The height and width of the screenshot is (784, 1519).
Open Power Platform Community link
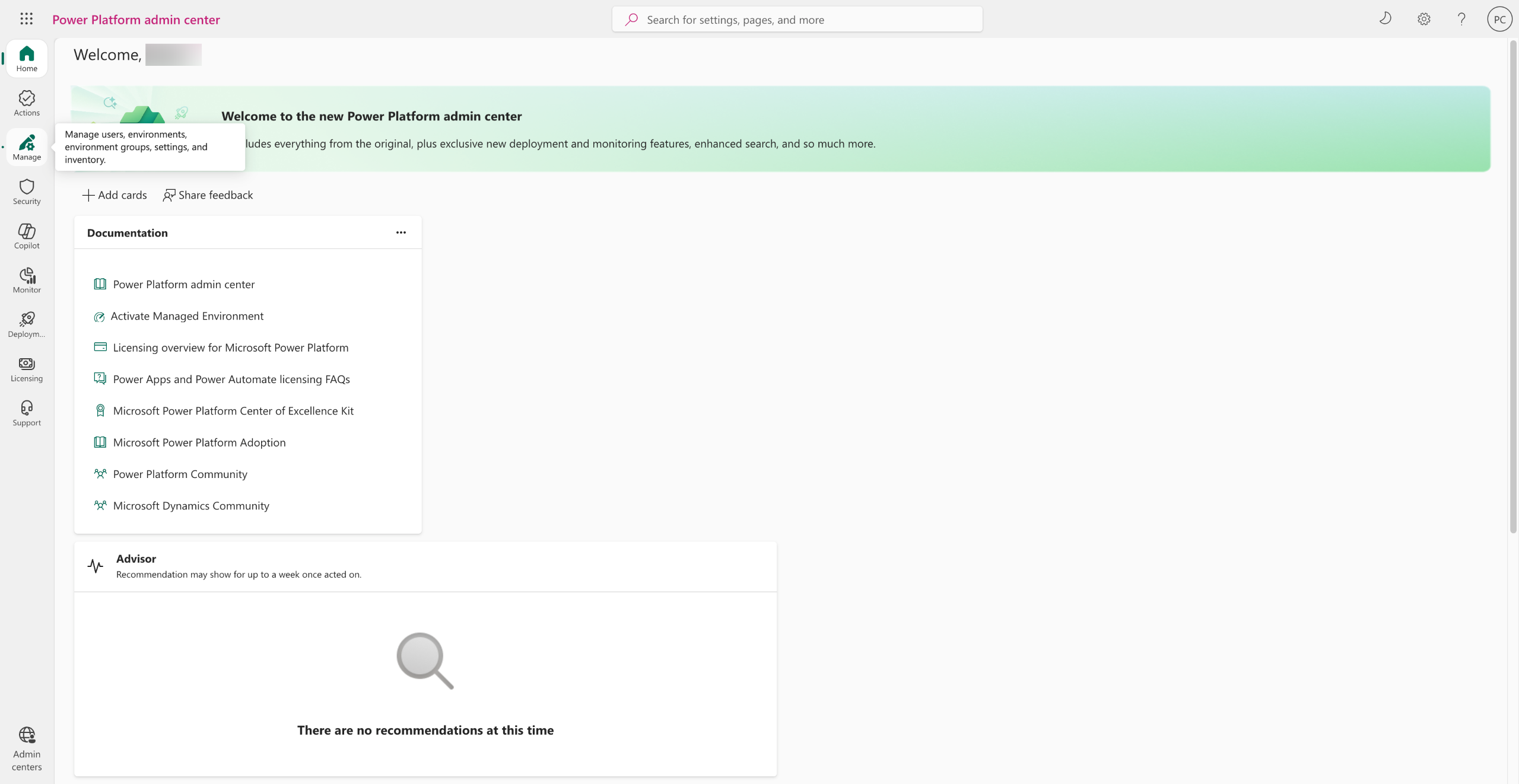point(180,474)
